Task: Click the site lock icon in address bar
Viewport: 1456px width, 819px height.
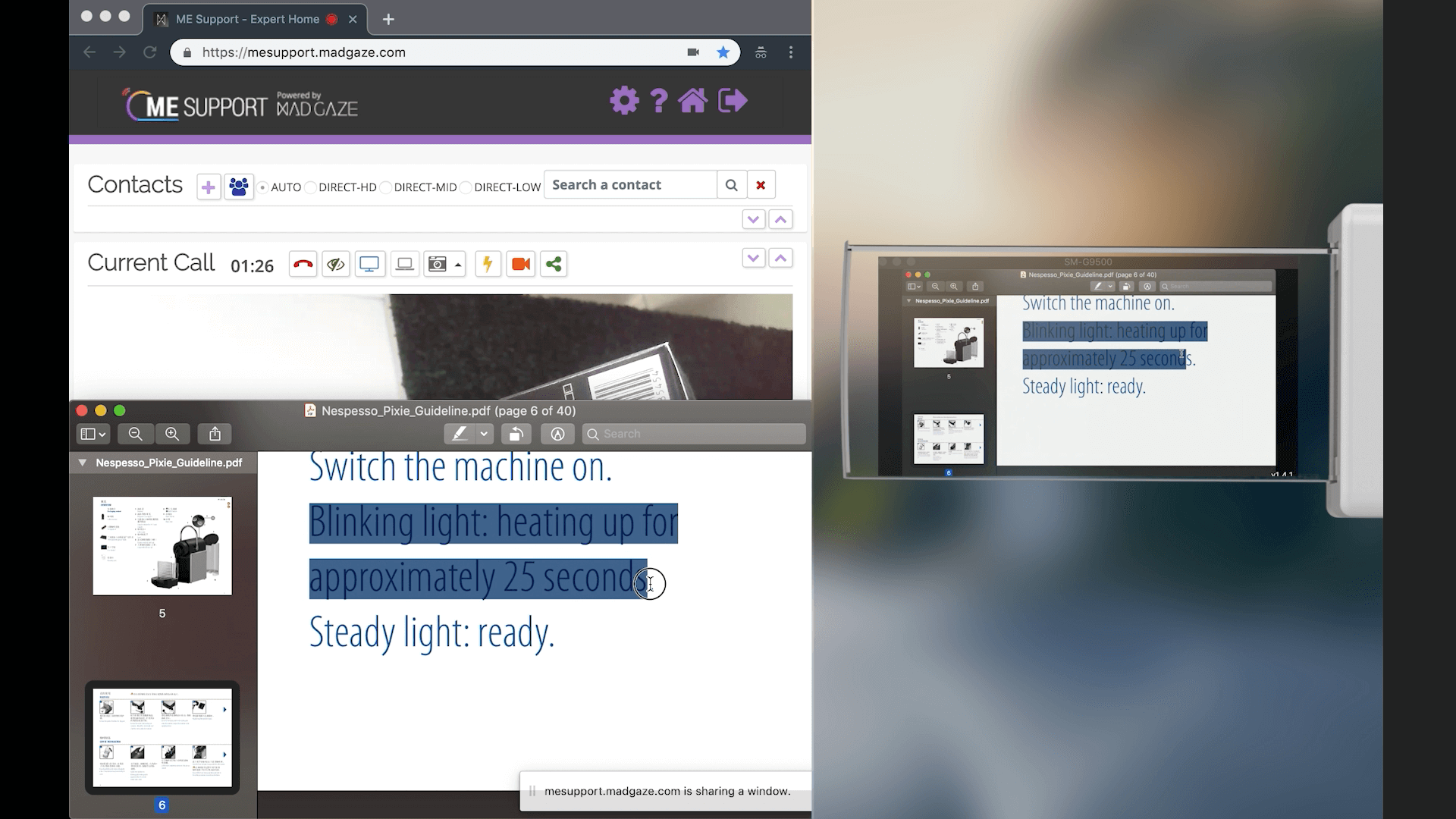Action: pyautogui.click(x=187, y=52)
